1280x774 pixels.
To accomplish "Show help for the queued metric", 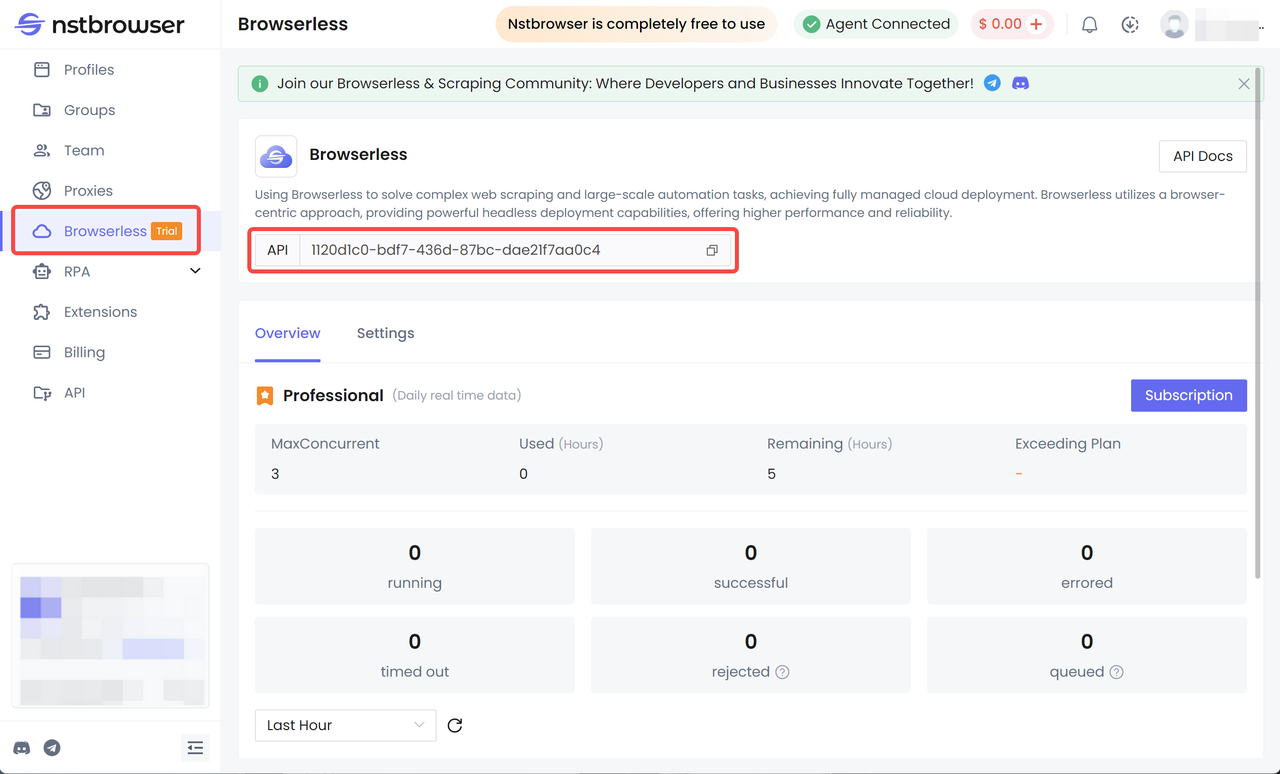I will point(1117,672).
